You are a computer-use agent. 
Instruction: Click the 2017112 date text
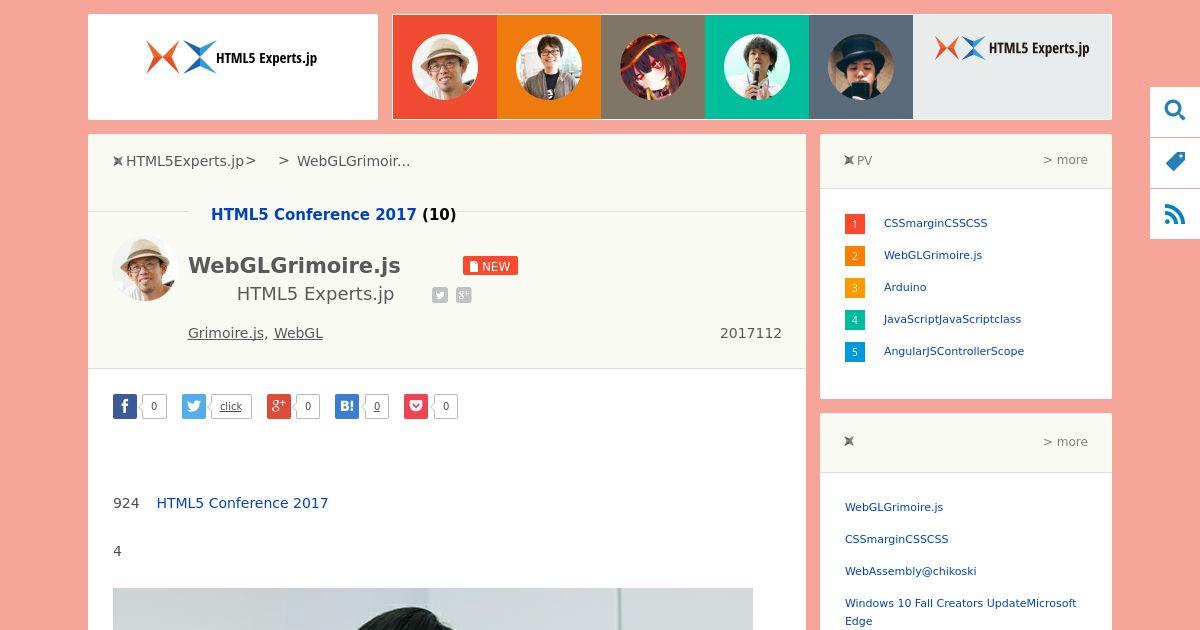[751, 333]
